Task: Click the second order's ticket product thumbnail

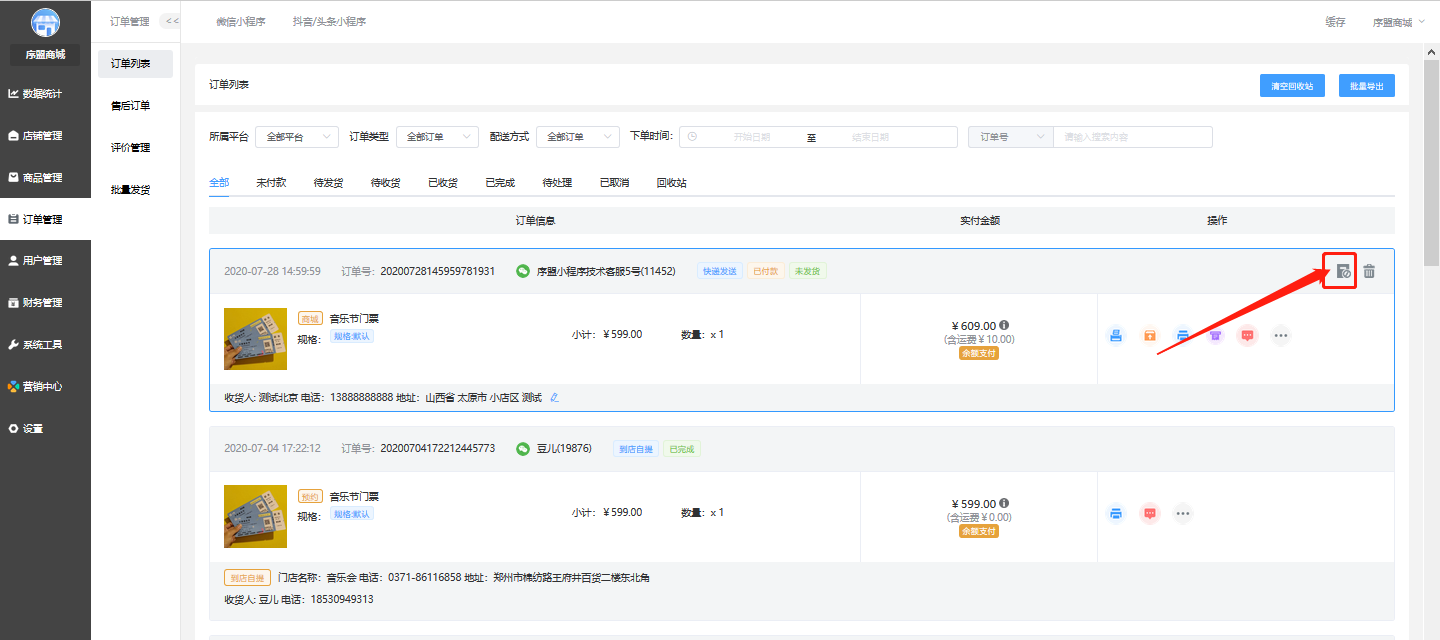Action: pos(255,517)
